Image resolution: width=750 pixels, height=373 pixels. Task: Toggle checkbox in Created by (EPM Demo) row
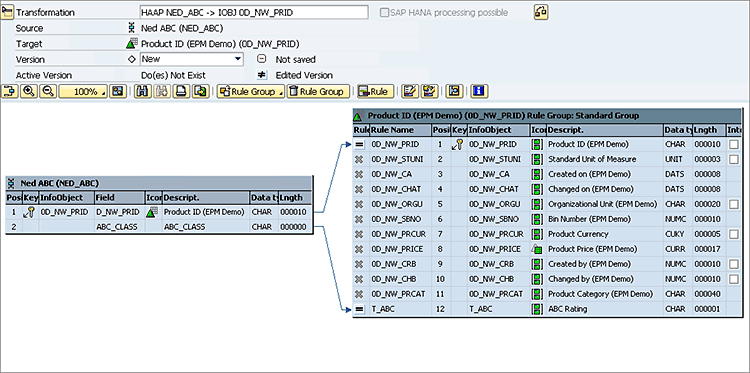(x=733, y=264)
